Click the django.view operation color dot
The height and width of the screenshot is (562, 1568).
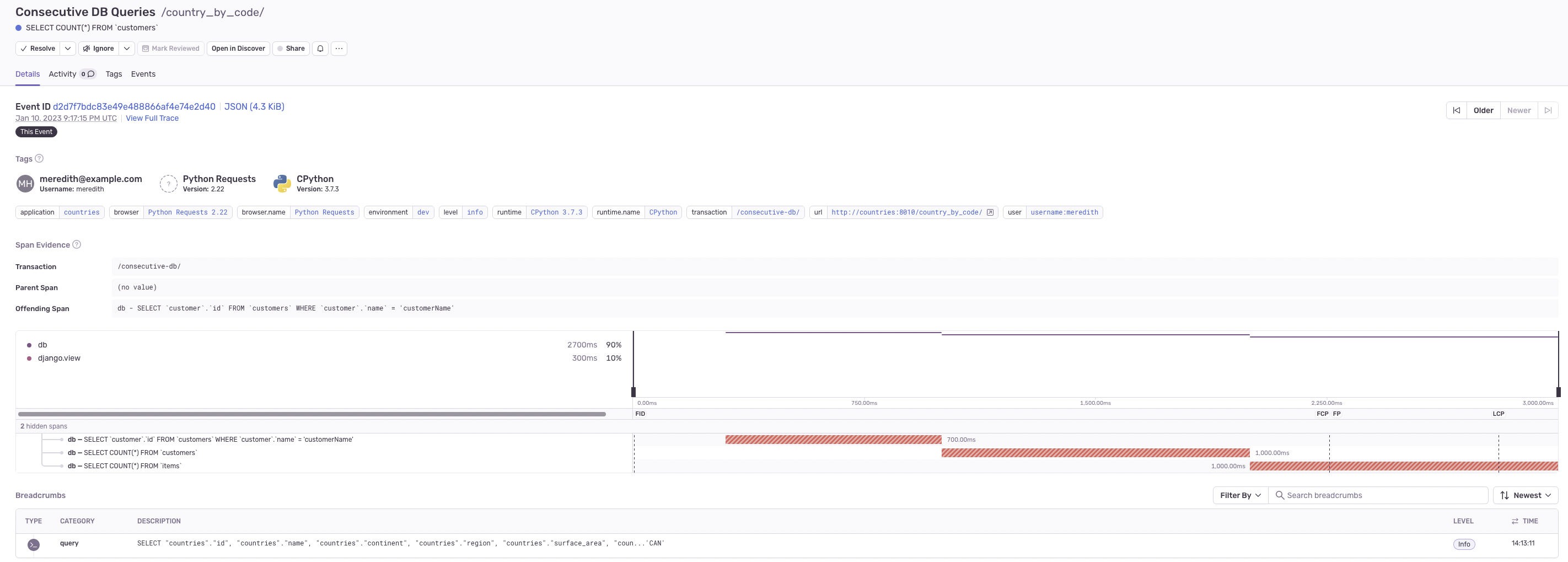29,358
